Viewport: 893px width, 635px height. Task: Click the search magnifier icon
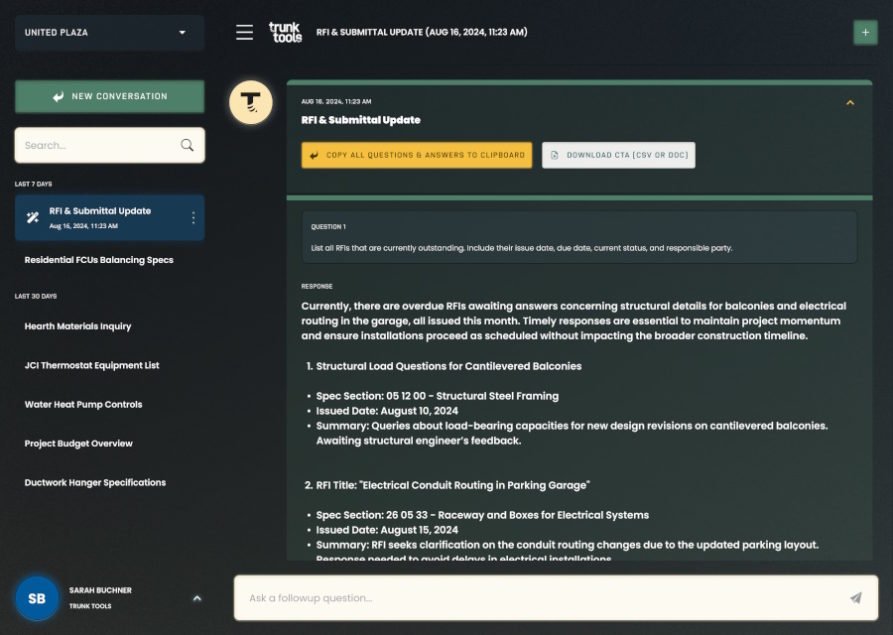[187, 145]
